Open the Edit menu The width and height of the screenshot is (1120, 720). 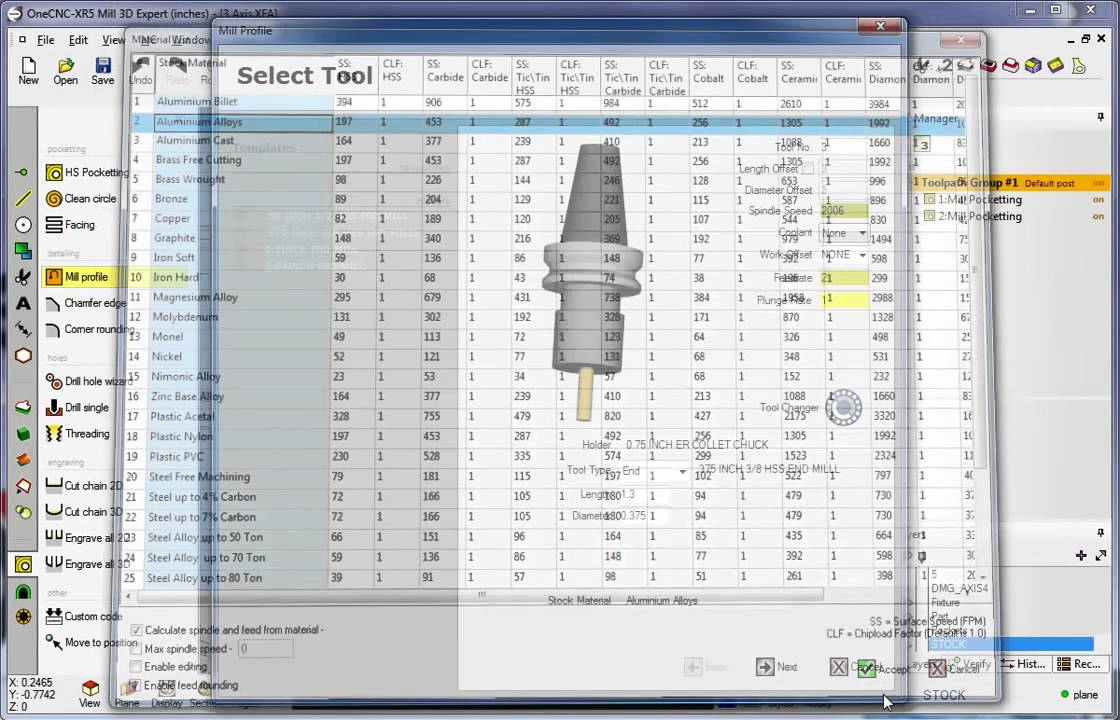pyautogui.click(x=78, y=40)
